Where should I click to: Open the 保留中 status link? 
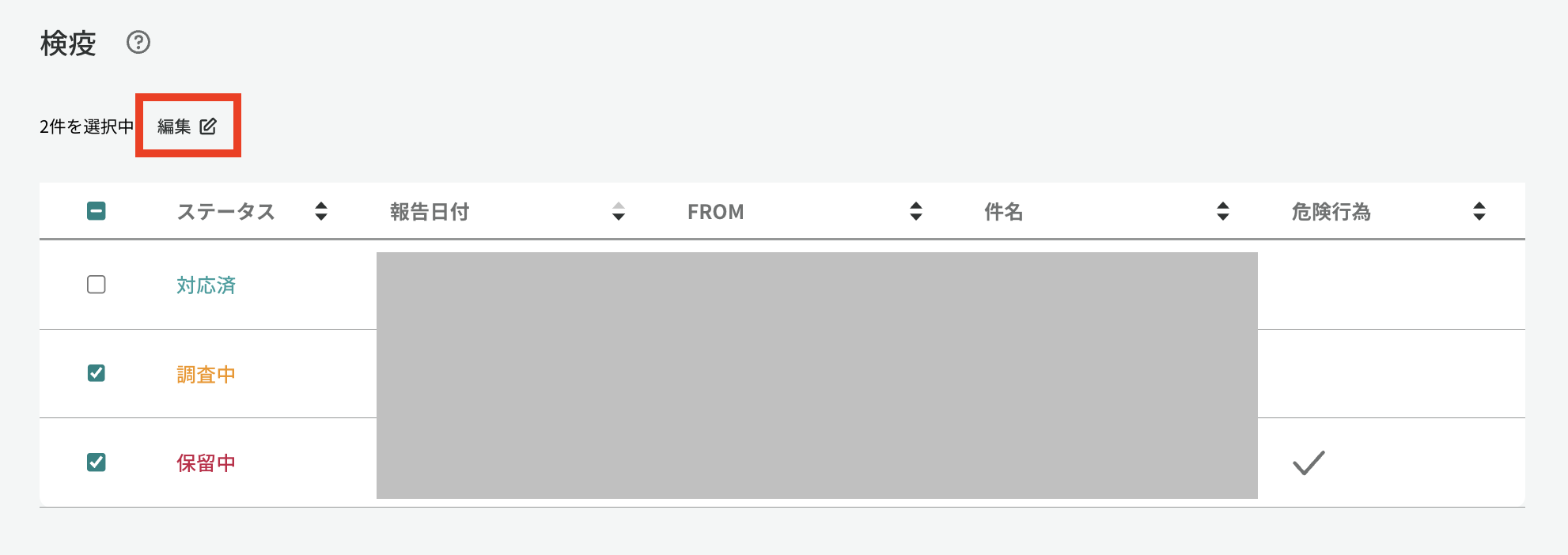(206, 463)
